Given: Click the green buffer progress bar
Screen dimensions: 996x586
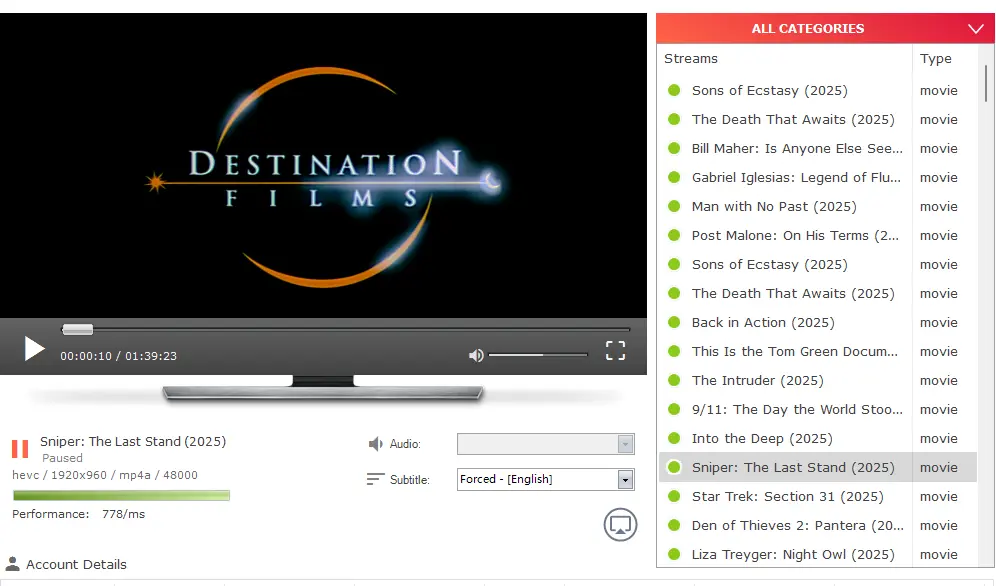Looking at the screenshot, I should pyautogui.click(x=121, y=495).
